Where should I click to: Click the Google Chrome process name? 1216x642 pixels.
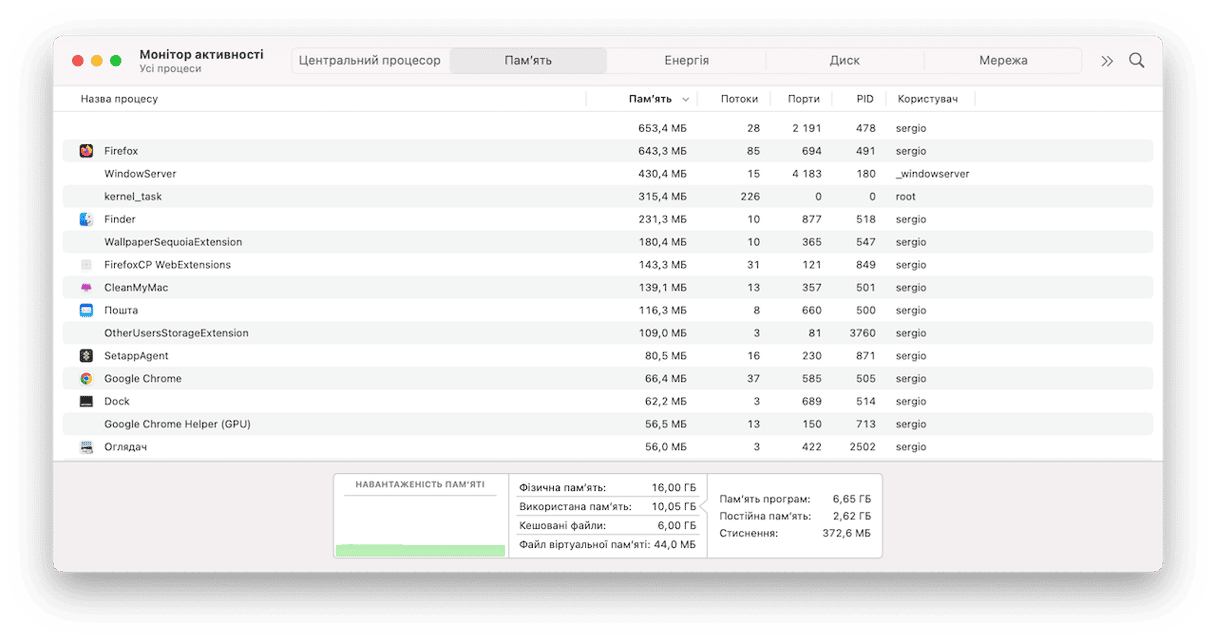click(143, 379)
